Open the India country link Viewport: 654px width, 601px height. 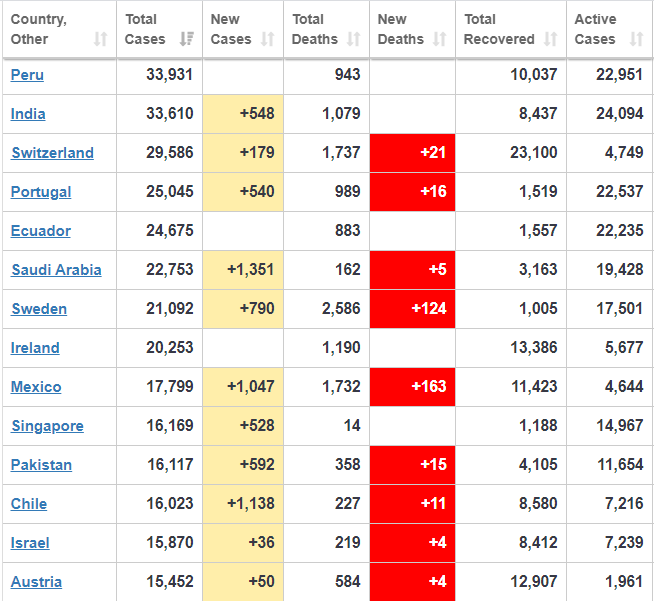click(28, 114)
